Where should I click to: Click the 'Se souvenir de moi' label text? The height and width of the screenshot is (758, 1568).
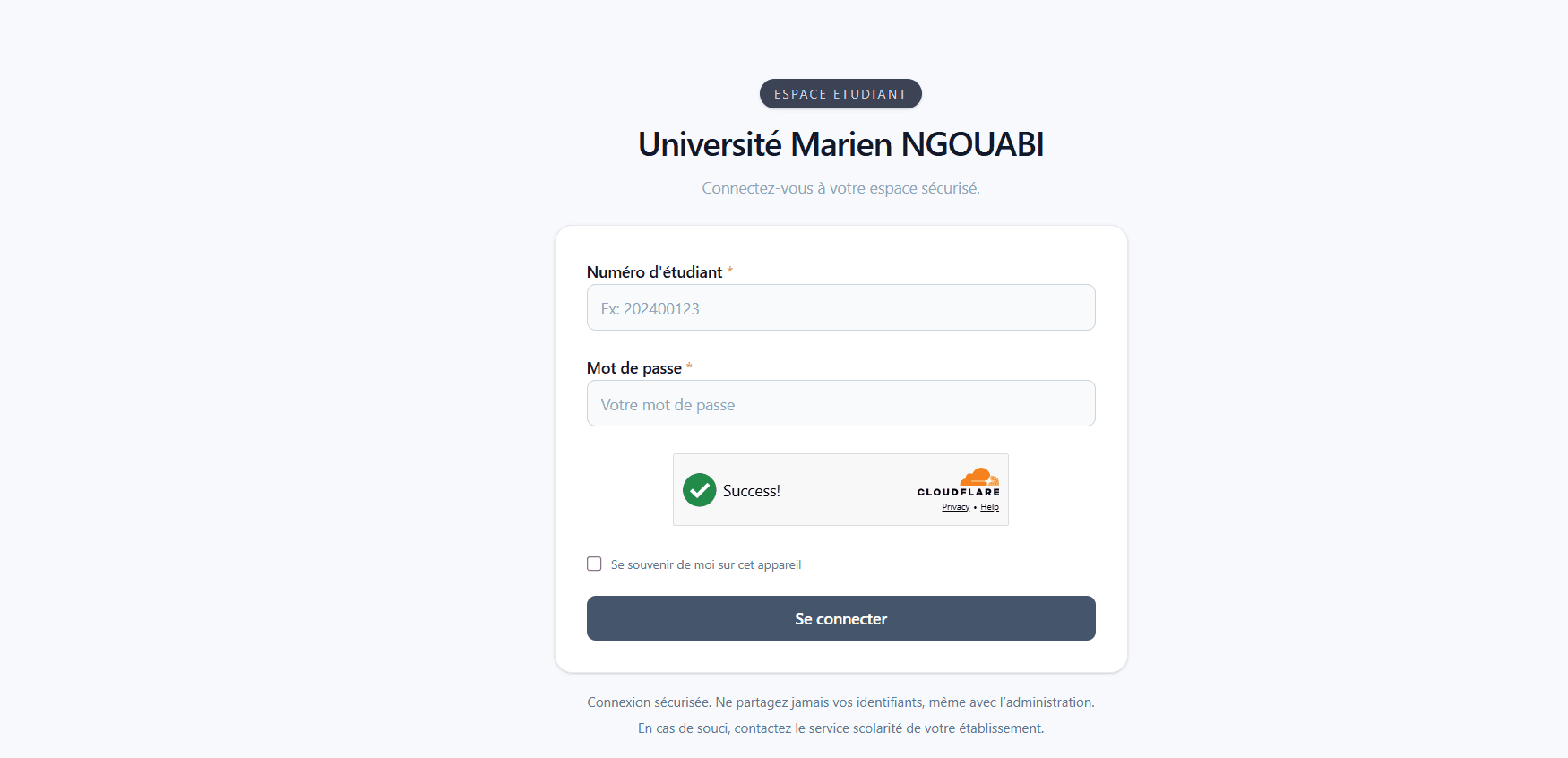click(705, 564)
